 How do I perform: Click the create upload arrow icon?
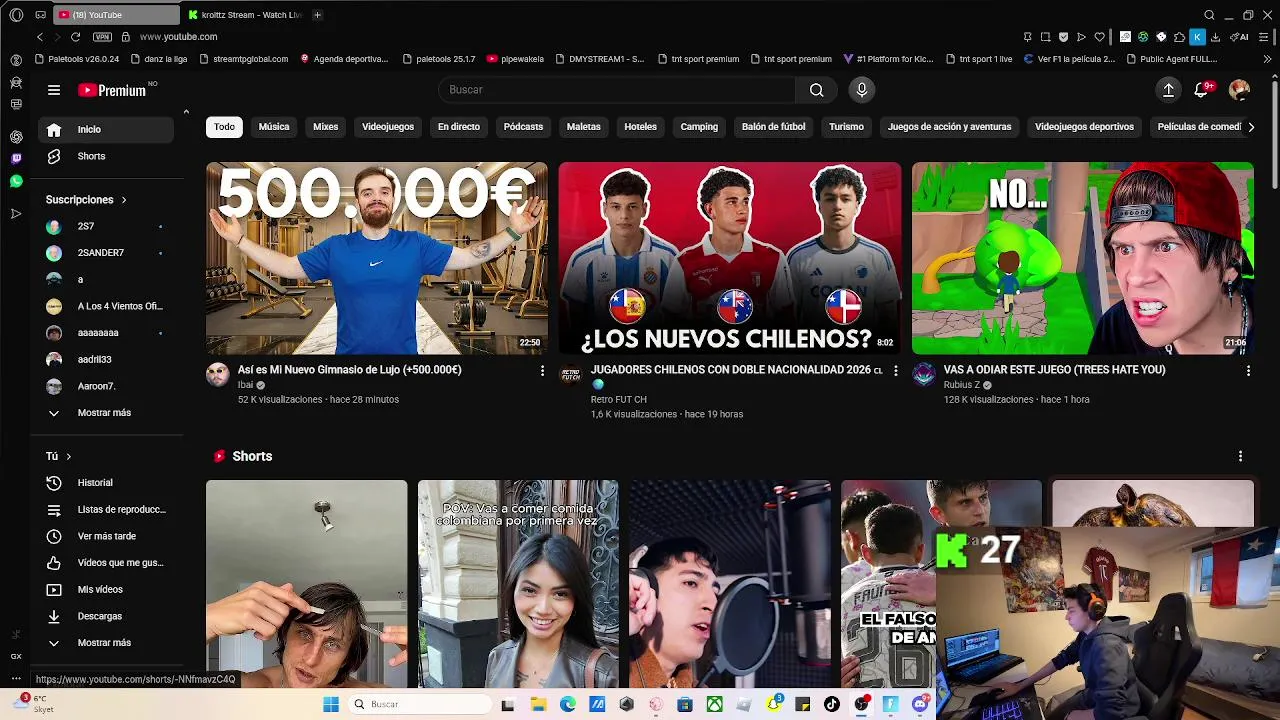[x=1168, y=90]
